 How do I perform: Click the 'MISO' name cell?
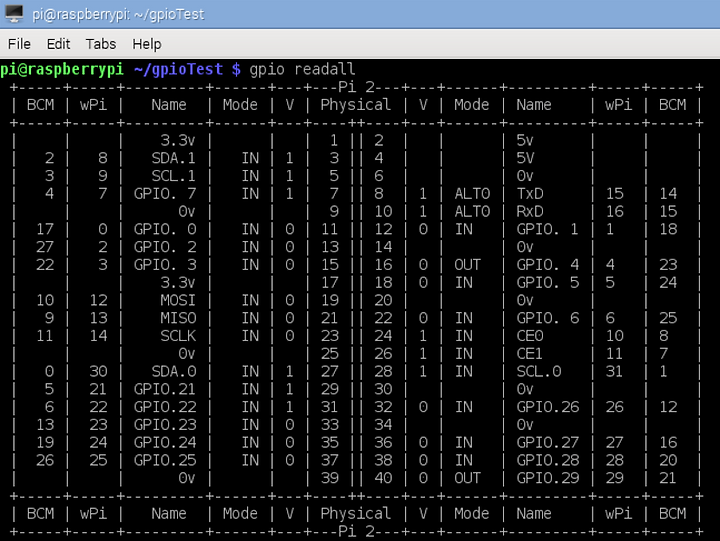(x=178, y=318)
